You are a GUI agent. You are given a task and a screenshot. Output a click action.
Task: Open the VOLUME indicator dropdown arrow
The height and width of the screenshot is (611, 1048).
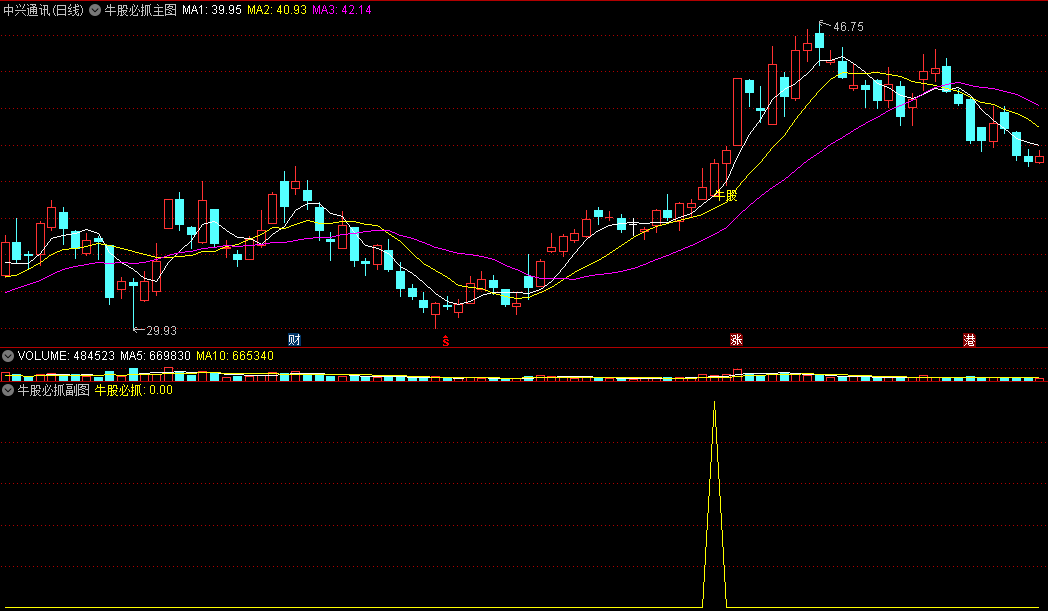(8, 356)
